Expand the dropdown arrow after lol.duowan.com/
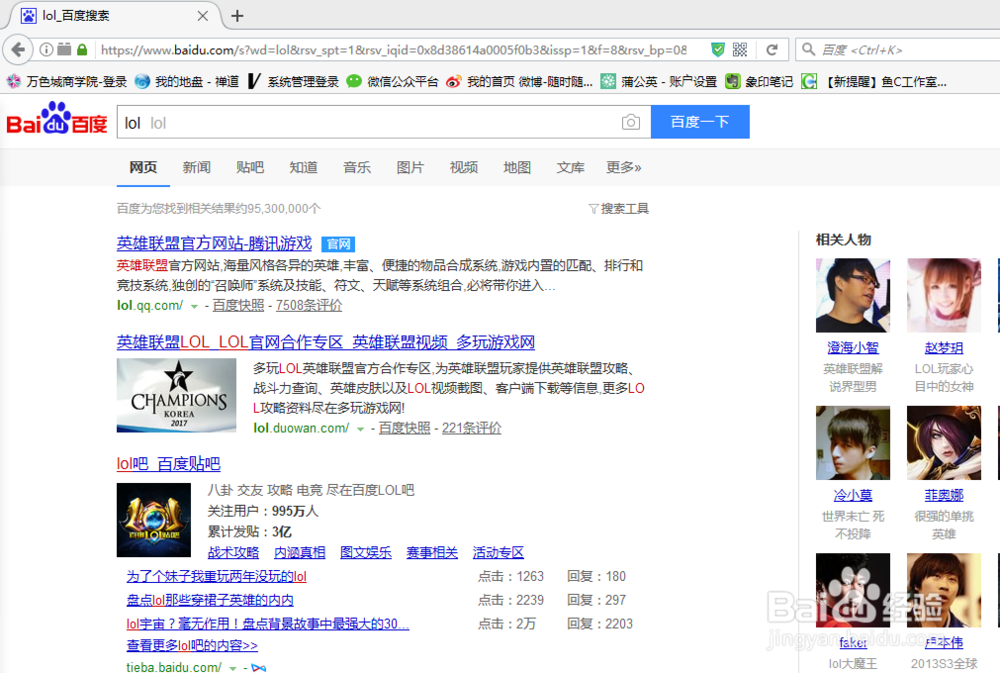1000x673 pixels. [x=360, y=429]
